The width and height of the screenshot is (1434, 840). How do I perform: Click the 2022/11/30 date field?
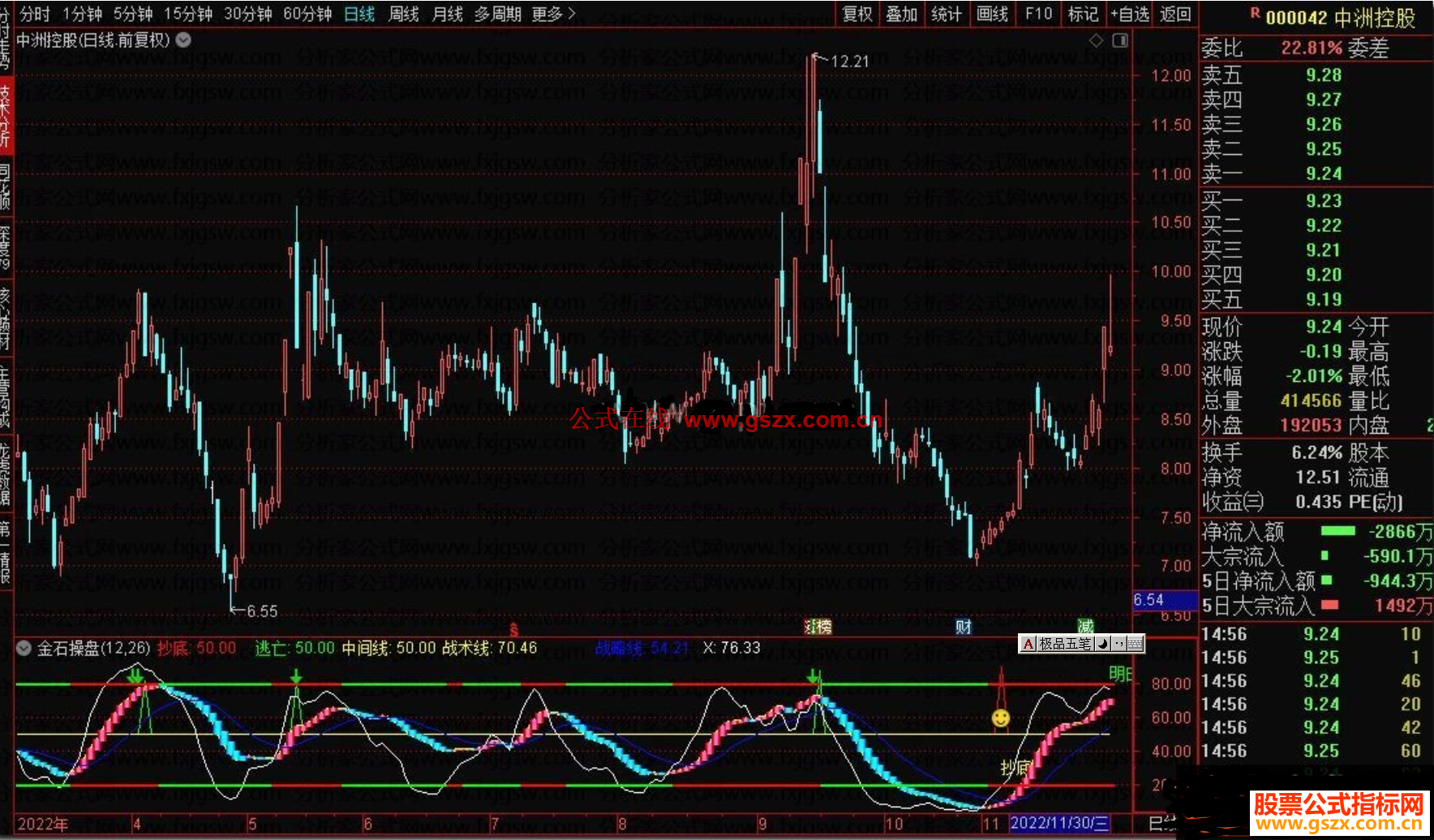1058,823
